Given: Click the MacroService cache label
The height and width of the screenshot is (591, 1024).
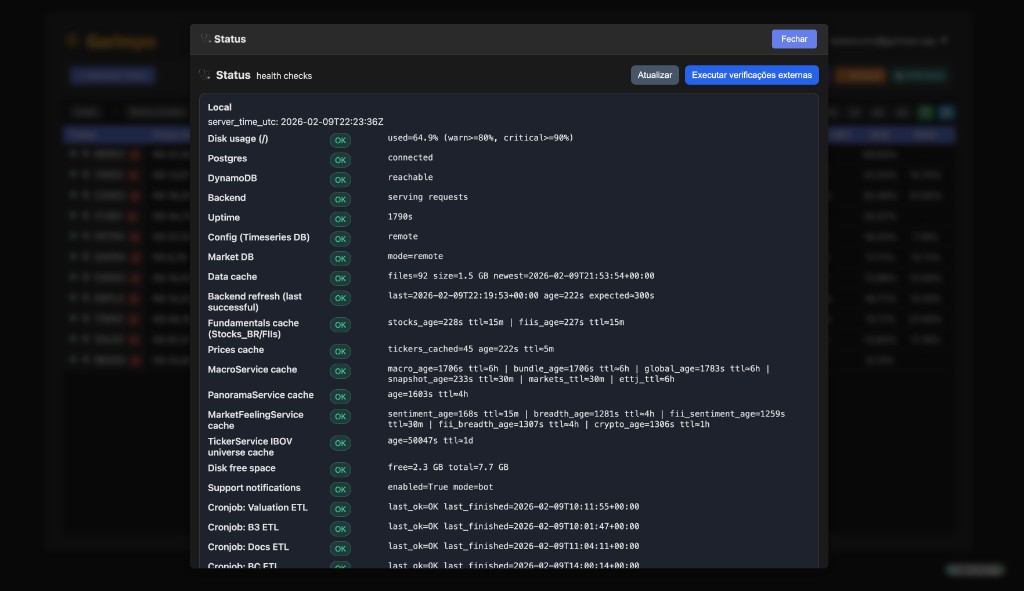Looking at the screenshot, I should tap(252, 370).
